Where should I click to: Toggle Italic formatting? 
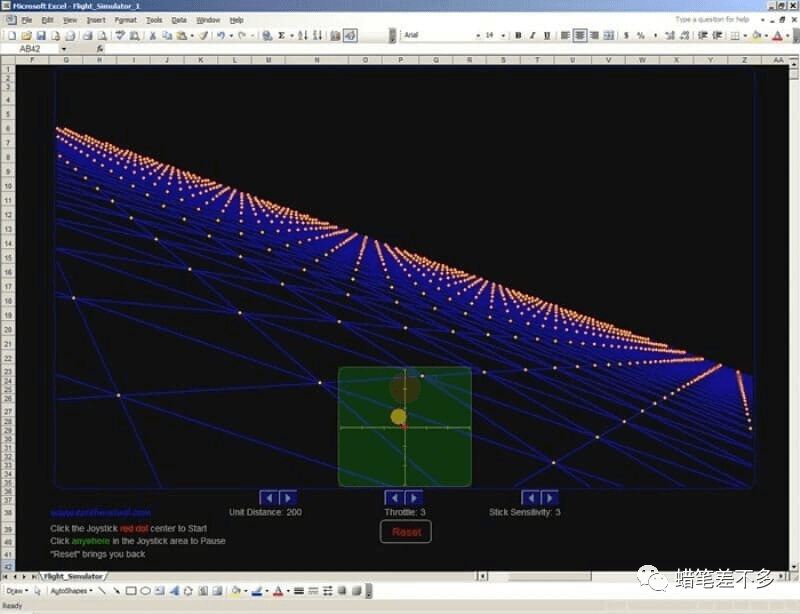(x=532, y=35)
